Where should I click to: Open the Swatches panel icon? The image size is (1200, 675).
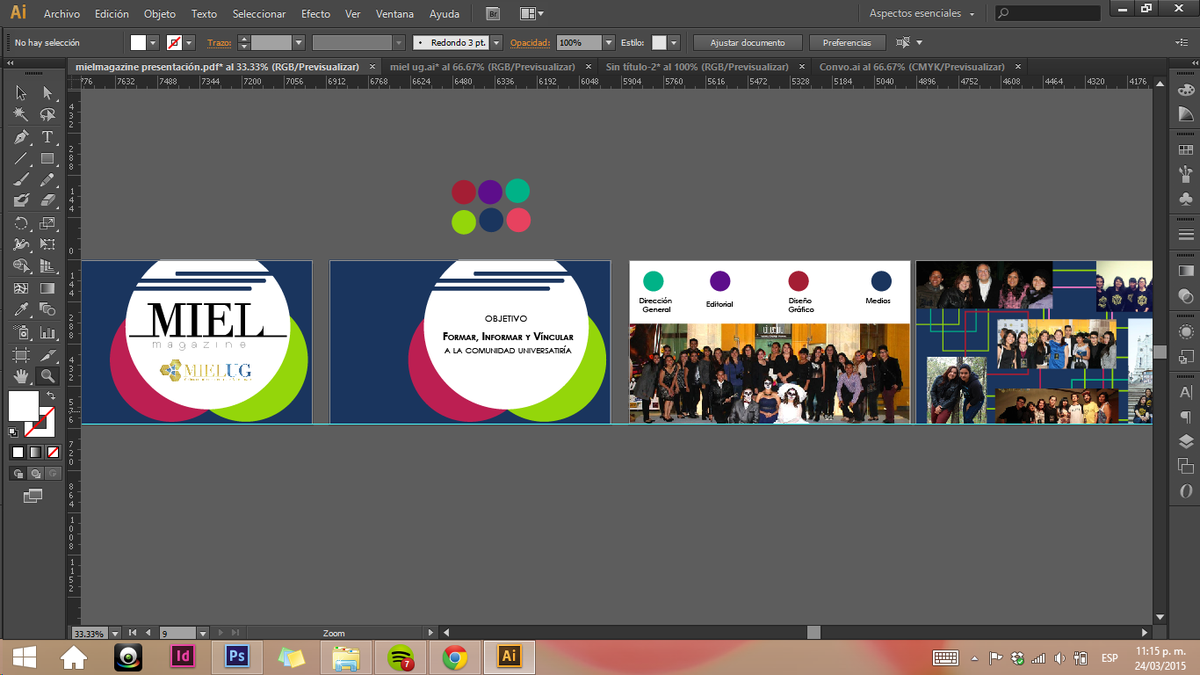(x=1186, y=150)
